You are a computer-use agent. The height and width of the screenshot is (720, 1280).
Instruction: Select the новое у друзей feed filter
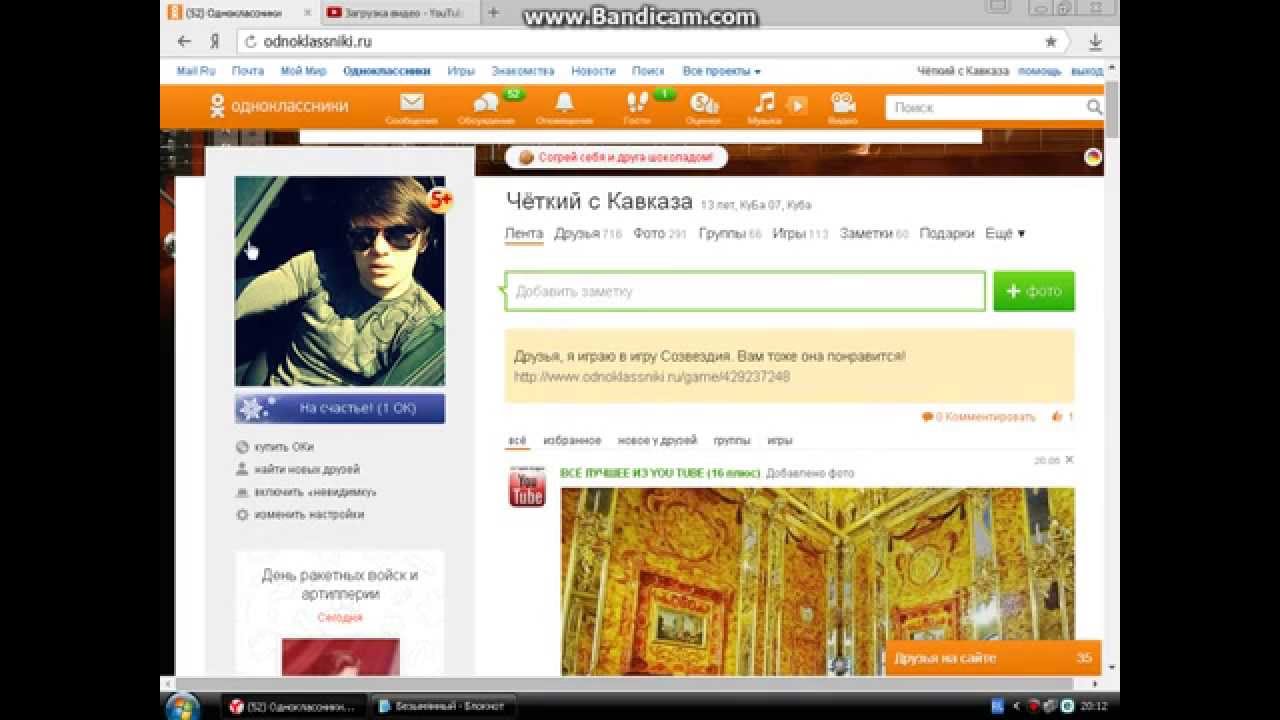(657, 440)
